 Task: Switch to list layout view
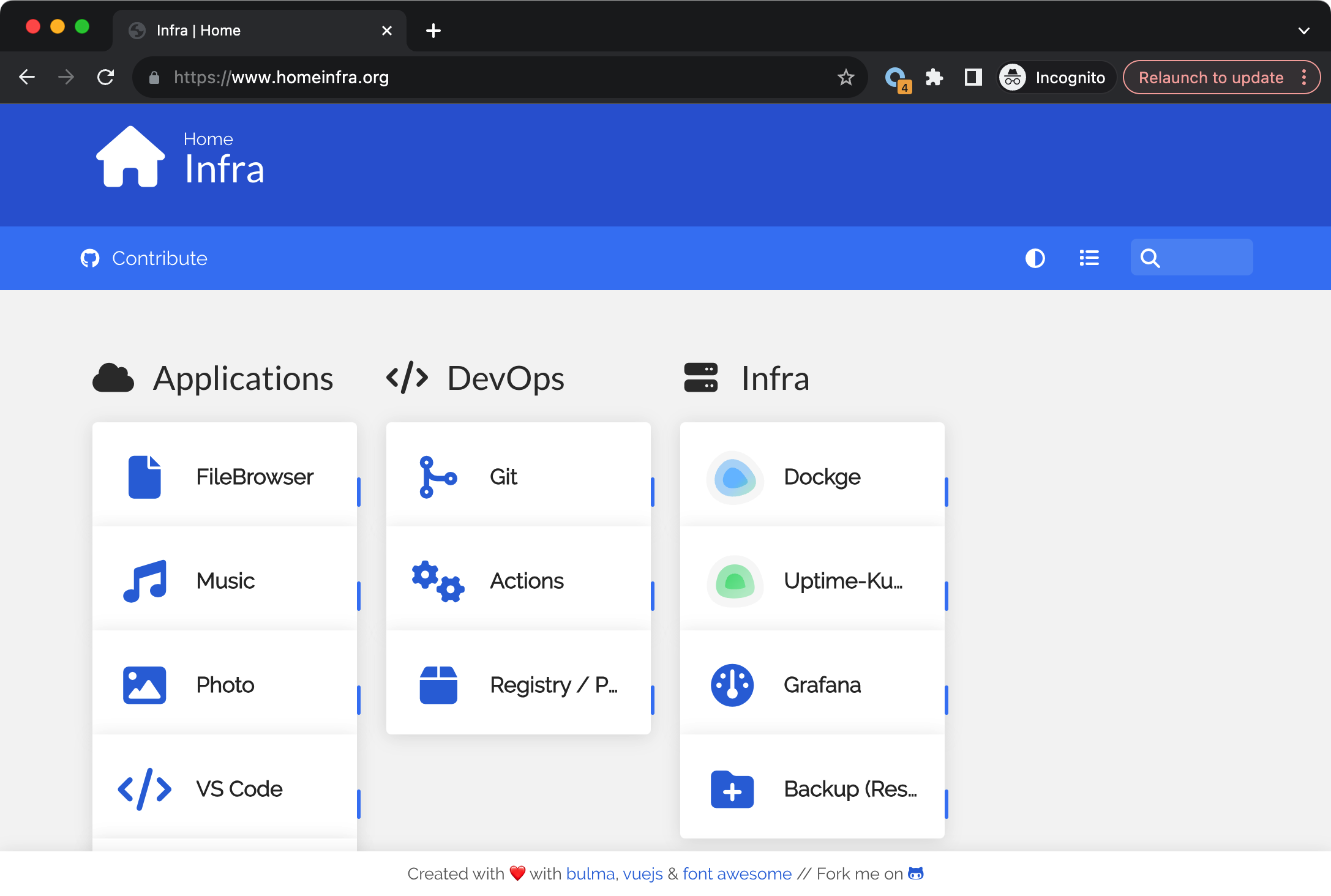point(1089,258)
